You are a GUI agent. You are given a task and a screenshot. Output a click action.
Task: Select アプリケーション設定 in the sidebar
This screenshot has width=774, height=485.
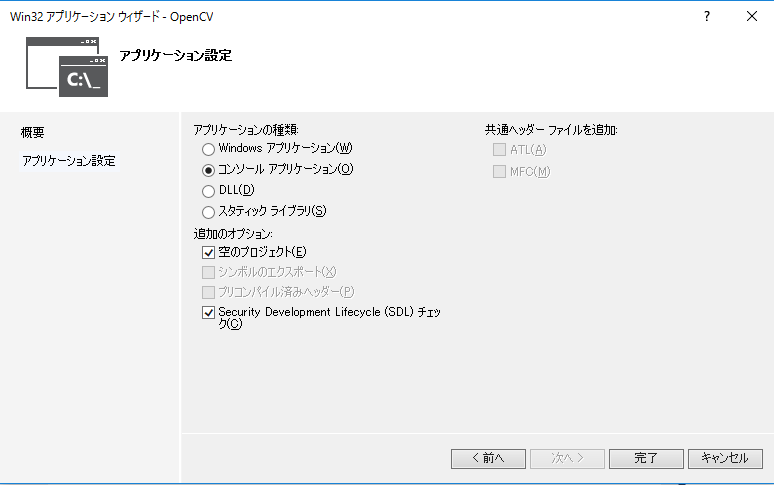(x=68, y=161)
